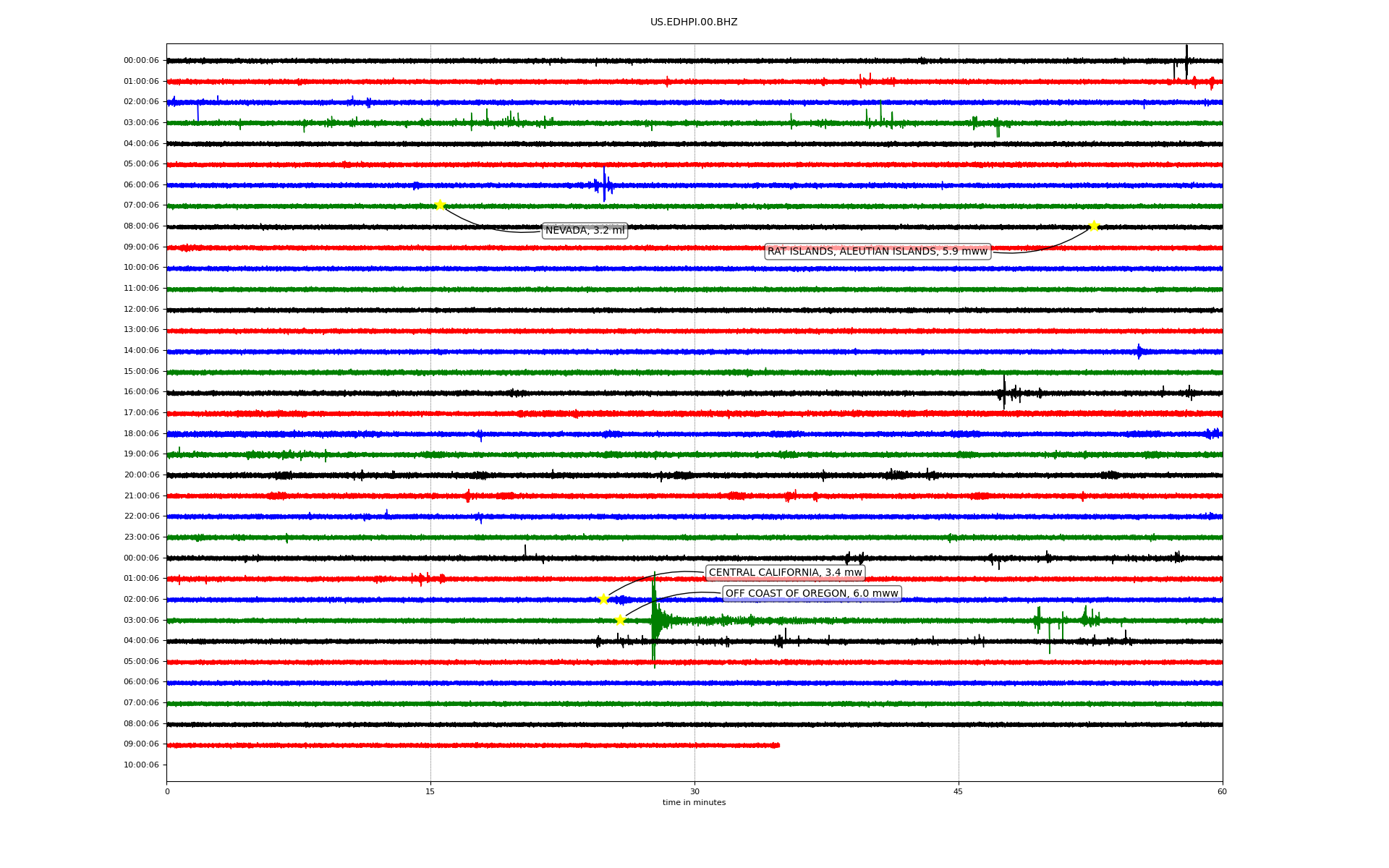Click the first 00:00:06 row time label
This screenshot has height=868, width=1389.
(x=141, y=61)
